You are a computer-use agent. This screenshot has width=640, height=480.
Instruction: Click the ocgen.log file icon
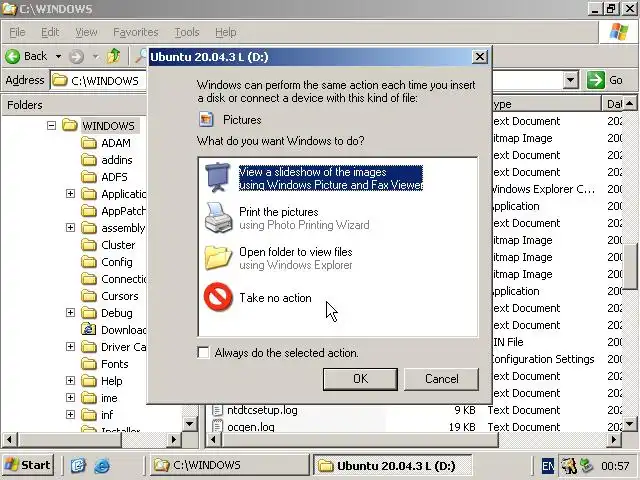[x=217, y=426]
